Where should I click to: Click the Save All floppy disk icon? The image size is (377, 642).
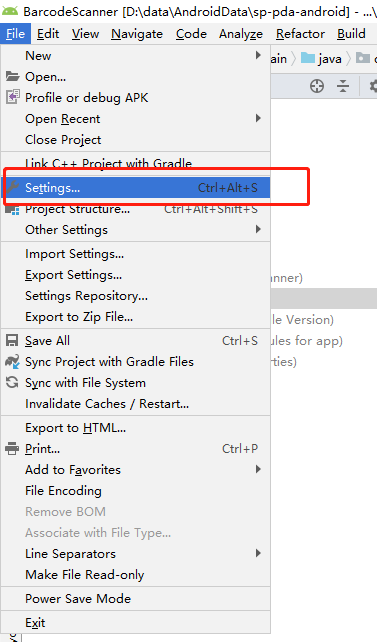[12, 341]
